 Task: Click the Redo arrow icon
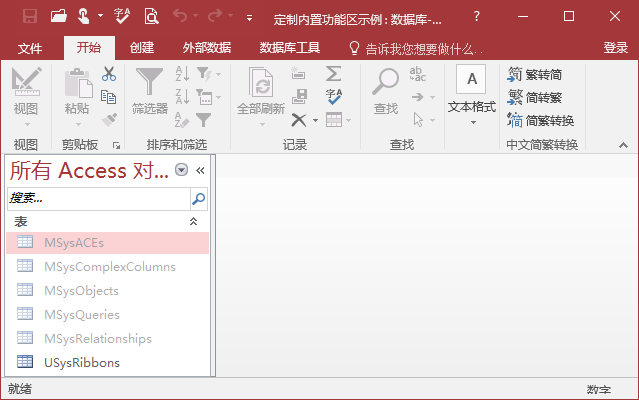215,16
